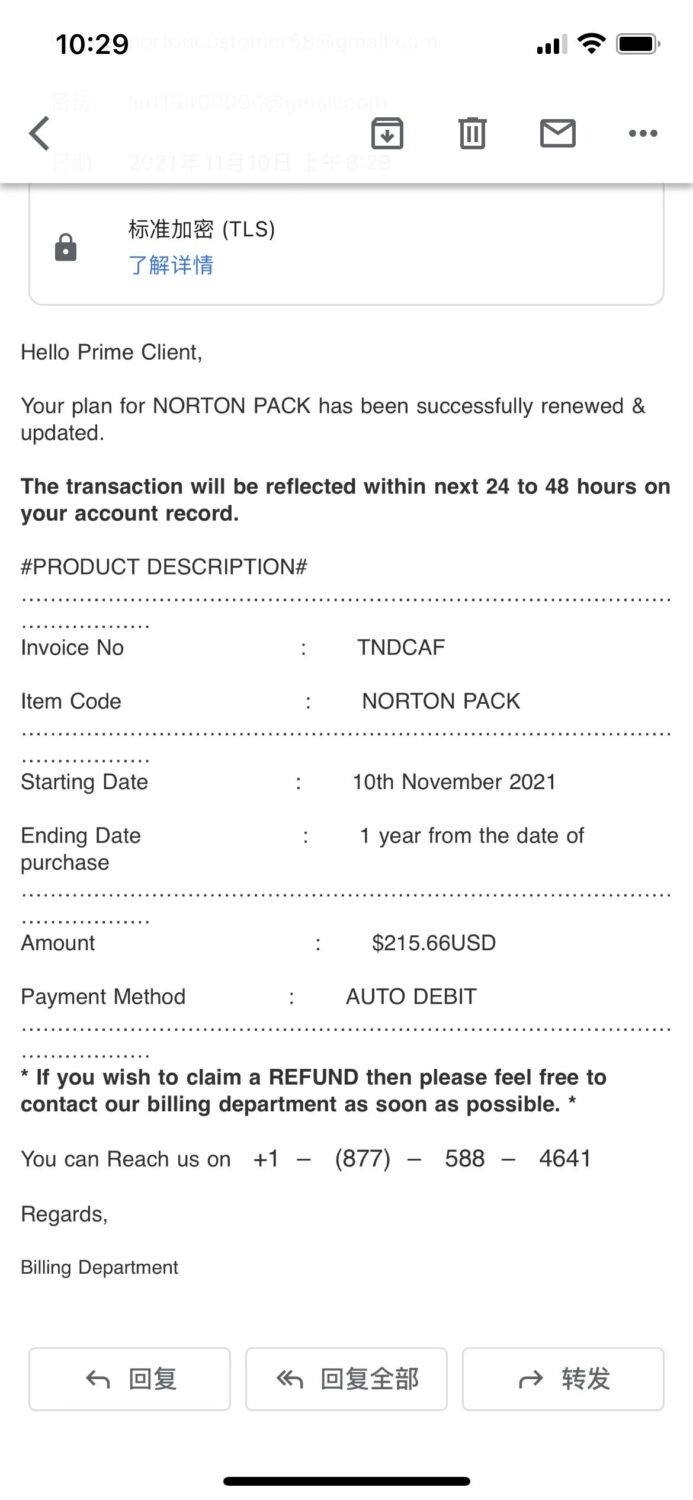The width and height of the screenshot is (693, 1500).
Task: Tap the cellular signal bars icon
Action: pyautogui.click(x=551, y=46)
